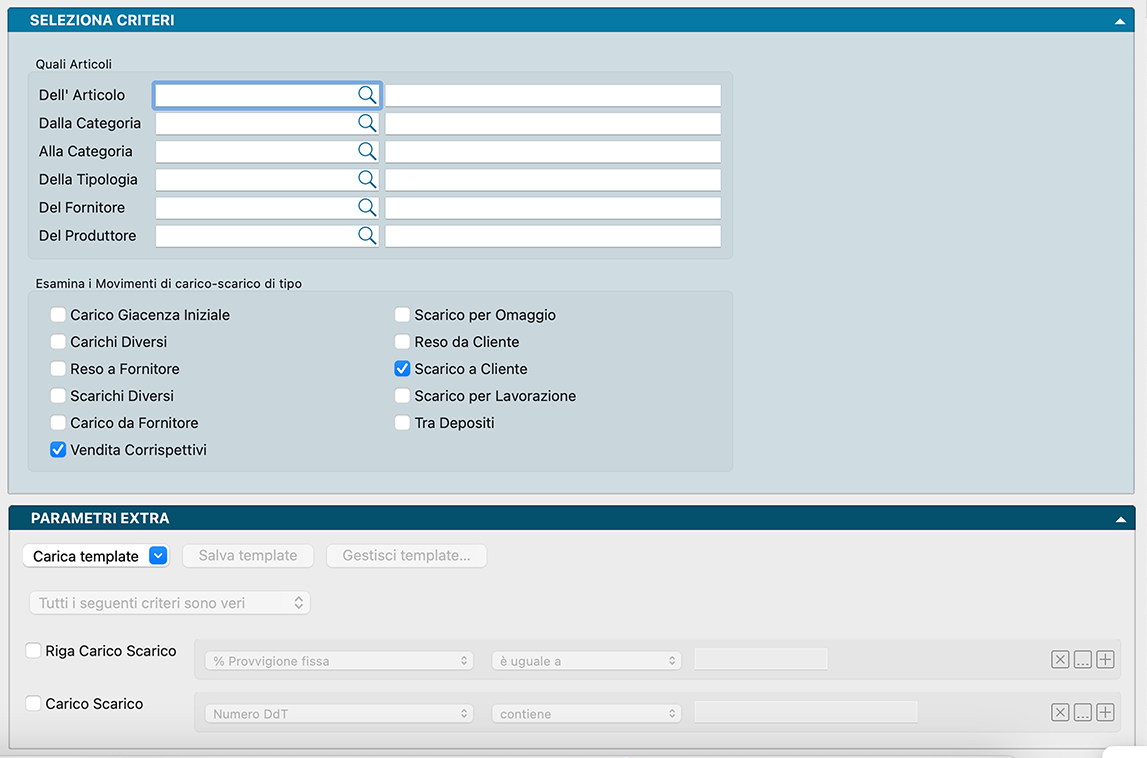Image resolution: width=1147 pixels, height=758 pixels.
Task: Click the search magnifier for Dell' Articolo
Action: pos(367,95)
